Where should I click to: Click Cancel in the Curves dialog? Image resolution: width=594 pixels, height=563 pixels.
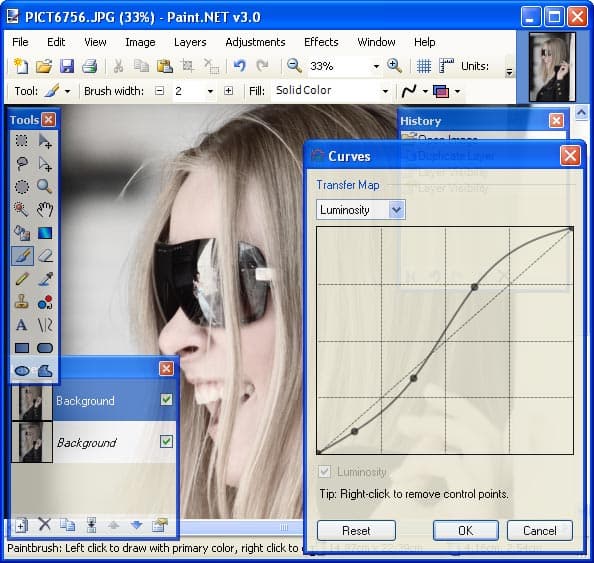point(539,530)
